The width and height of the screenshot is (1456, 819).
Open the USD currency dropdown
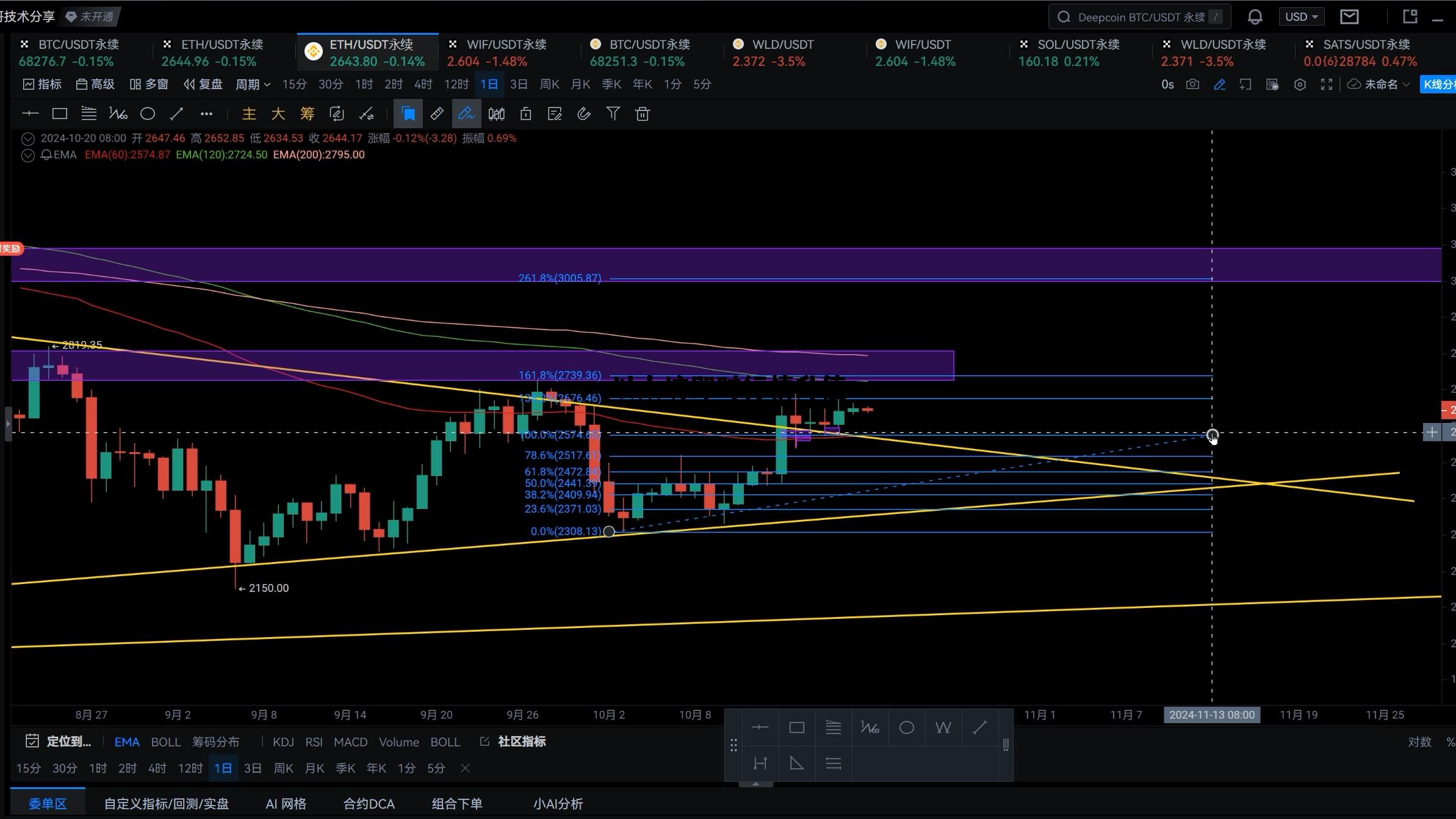[x=1301, y=17]
